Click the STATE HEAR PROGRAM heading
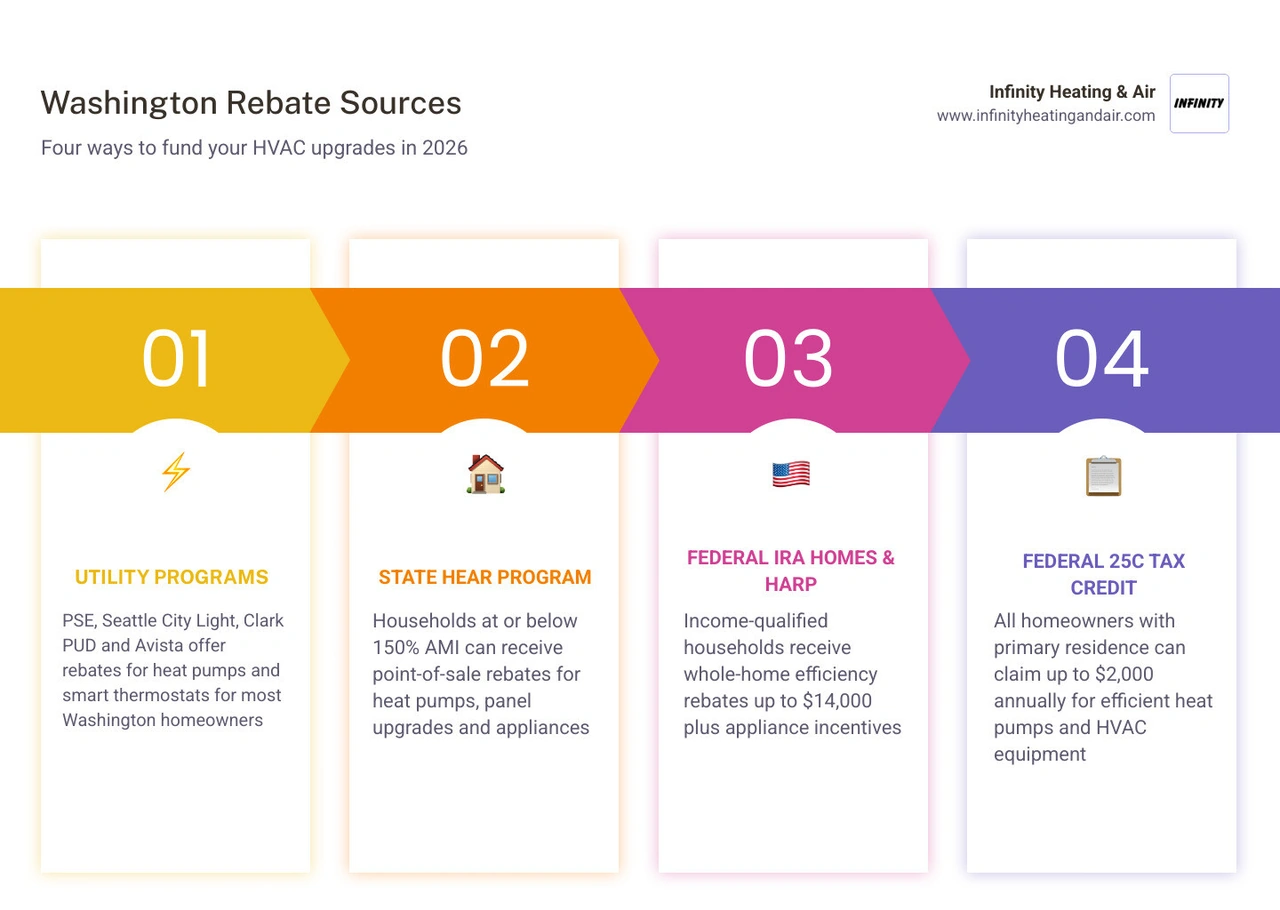This screenshot has height=910, width=1280. click(485, 577)
